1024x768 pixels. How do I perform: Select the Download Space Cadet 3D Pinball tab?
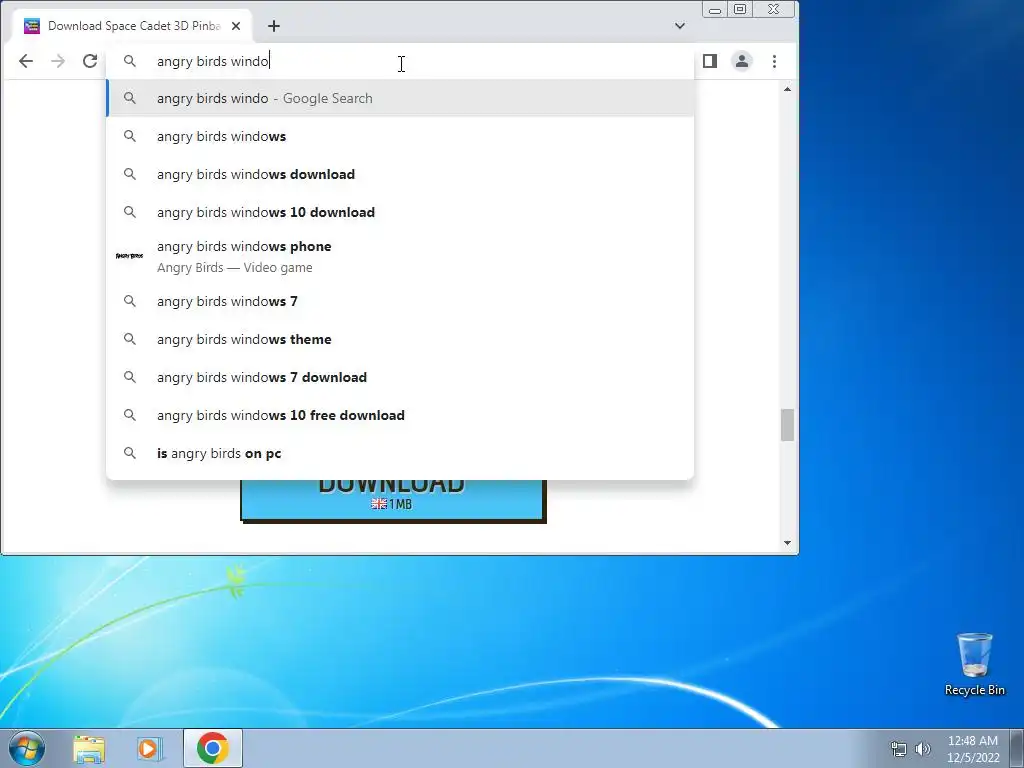point(133,26)
